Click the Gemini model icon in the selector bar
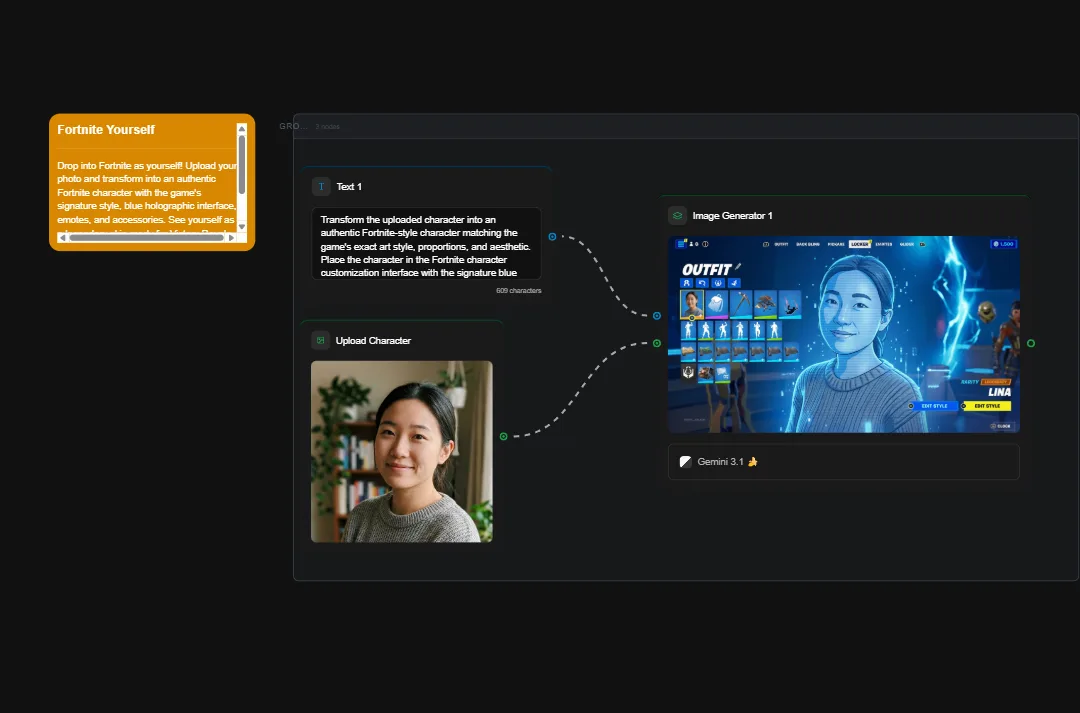This screenshot has height=713, width=1080. [686, 461]
